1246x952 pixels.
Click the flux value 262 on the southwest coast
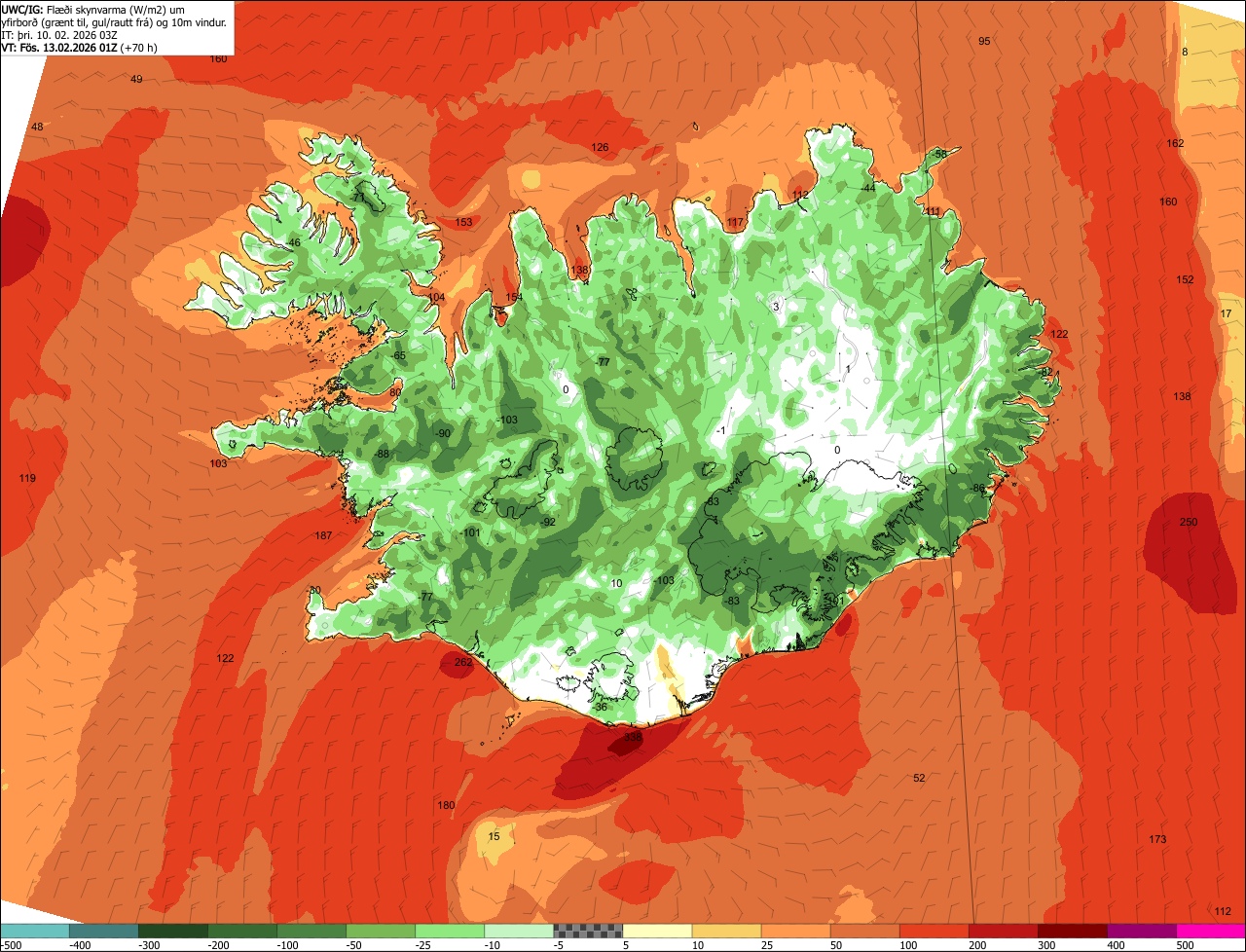pyautogui.click(x=463, y=662)
